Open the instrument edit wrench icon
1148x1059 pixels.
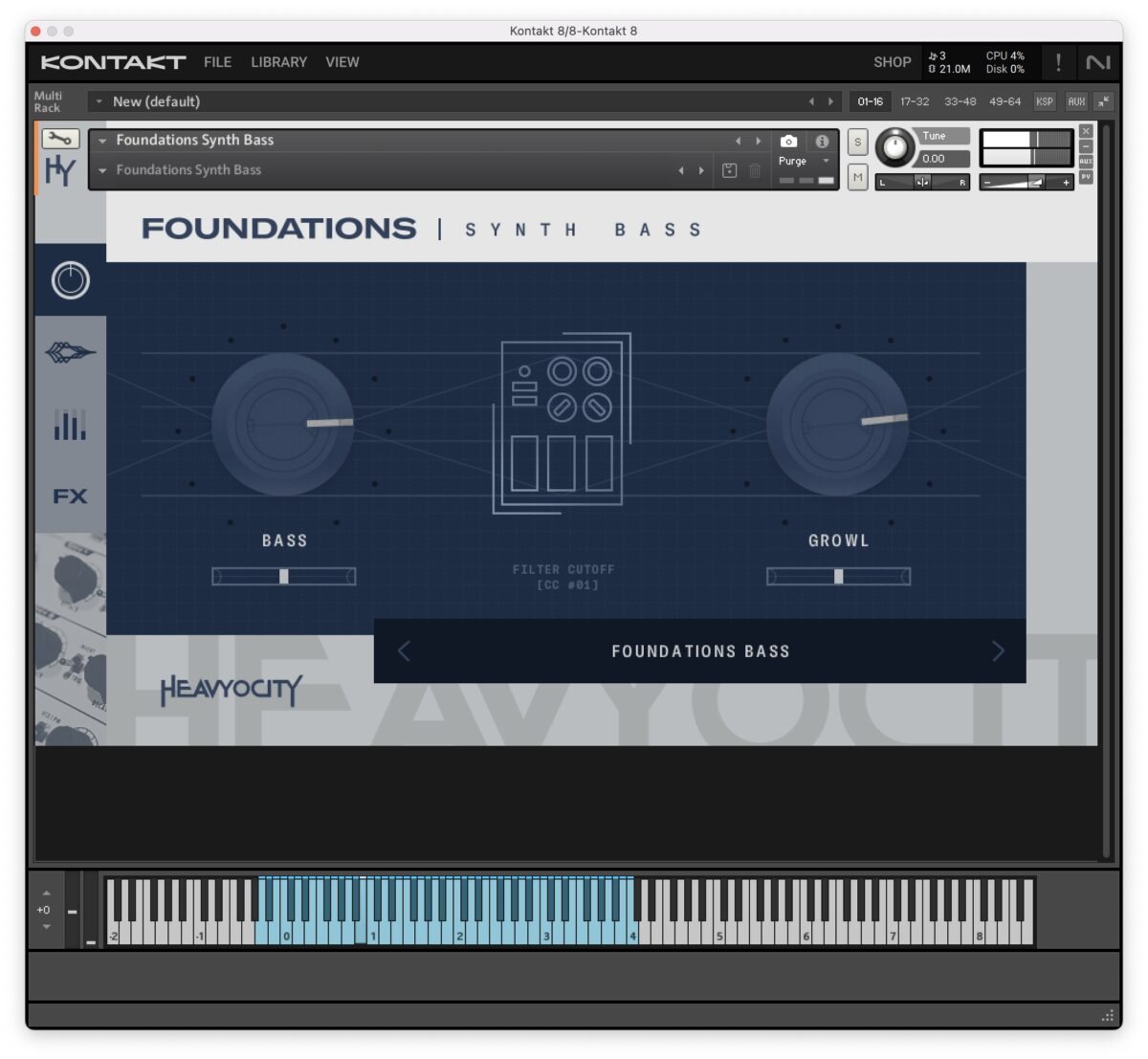[60, 139]
